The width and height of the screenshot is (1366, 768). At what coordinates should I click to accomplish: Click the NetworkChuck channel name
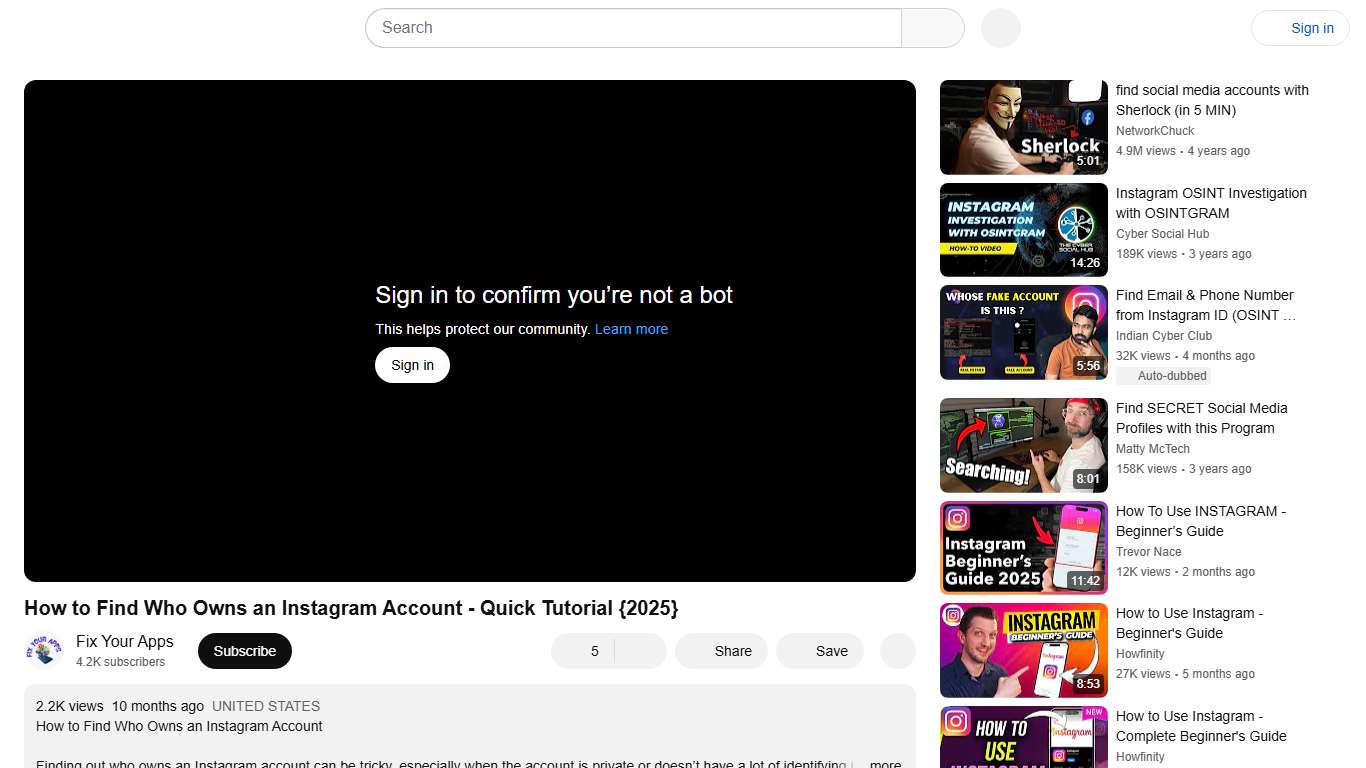(x=1155, y=130)
